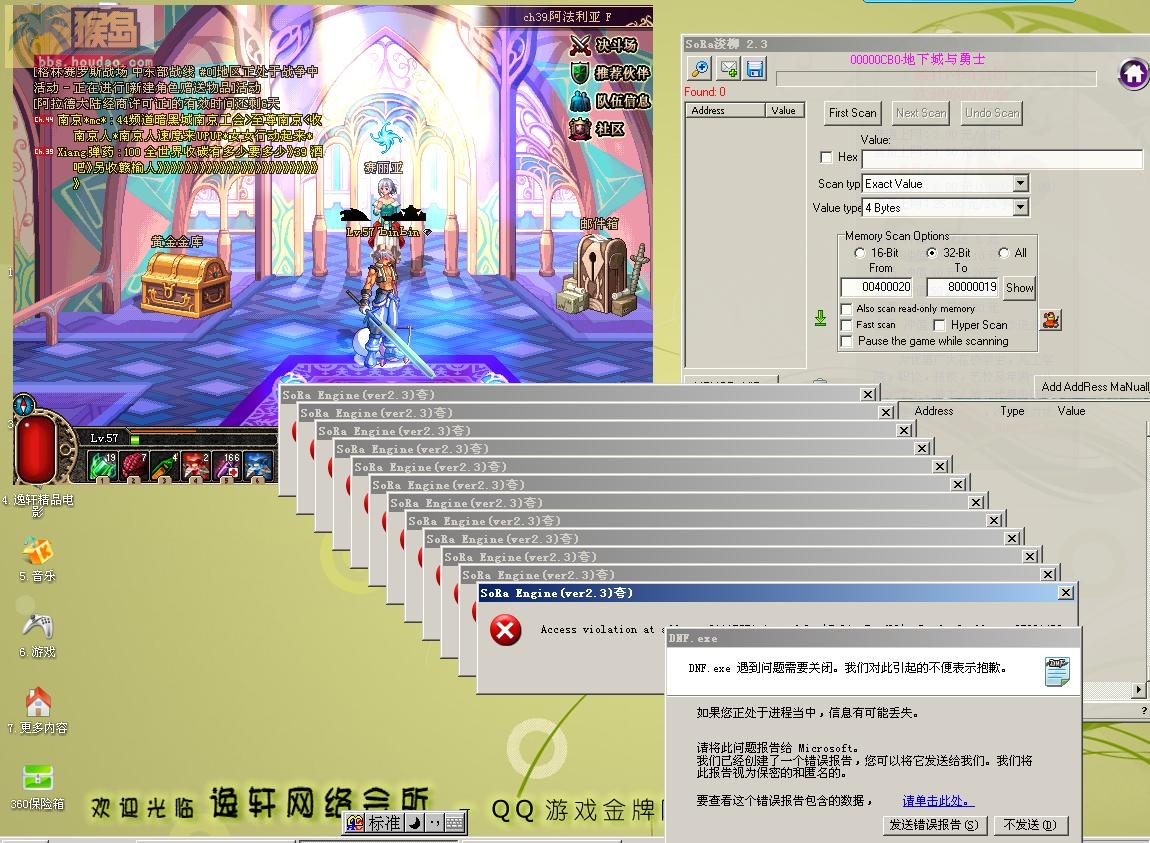Use the green bottle in hotbar slot 3
1150x843 pixels.
[165, 466]
